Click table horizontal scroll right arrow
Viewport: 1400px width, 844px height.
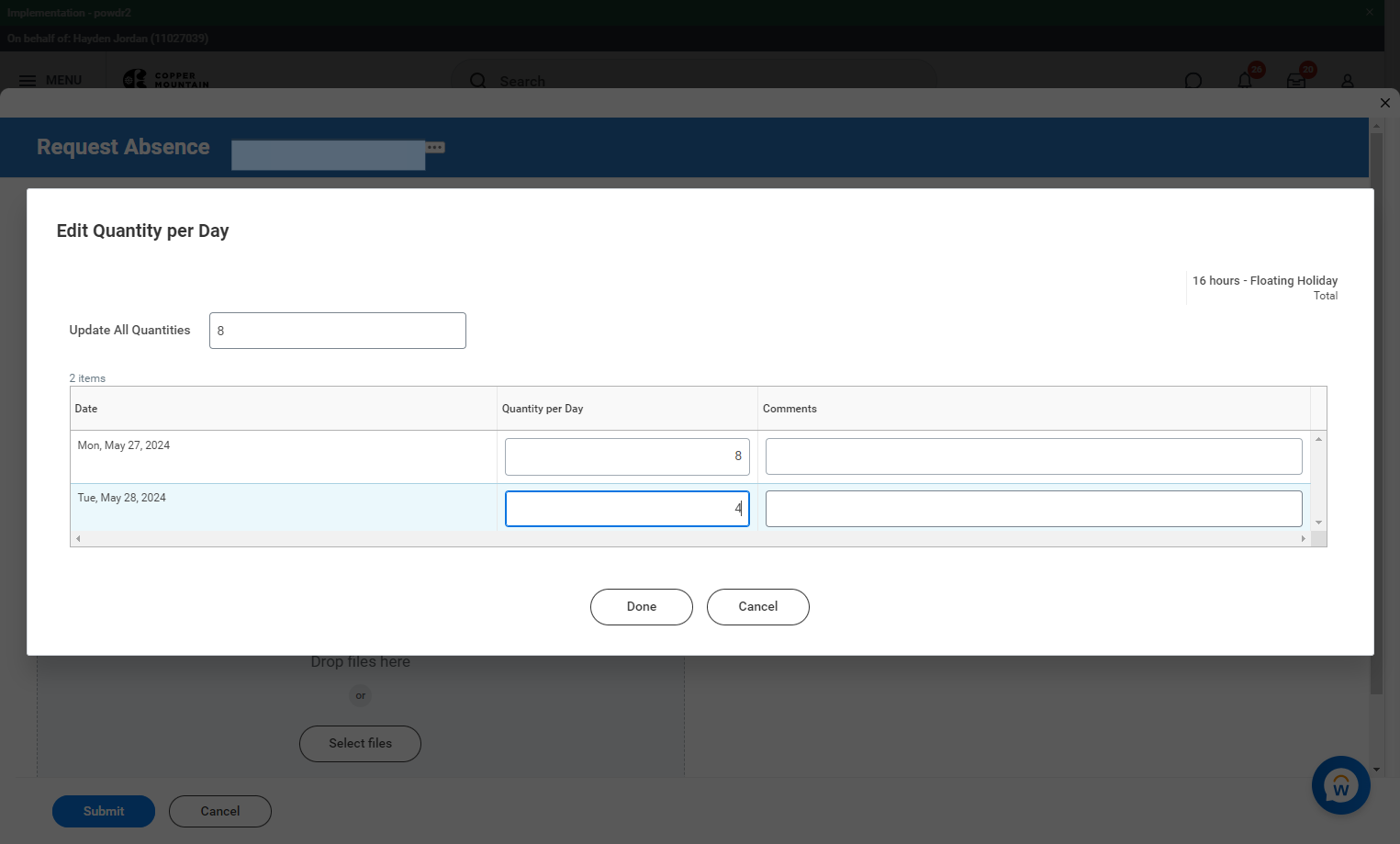pyautogui.click(x=1304, y=539)
